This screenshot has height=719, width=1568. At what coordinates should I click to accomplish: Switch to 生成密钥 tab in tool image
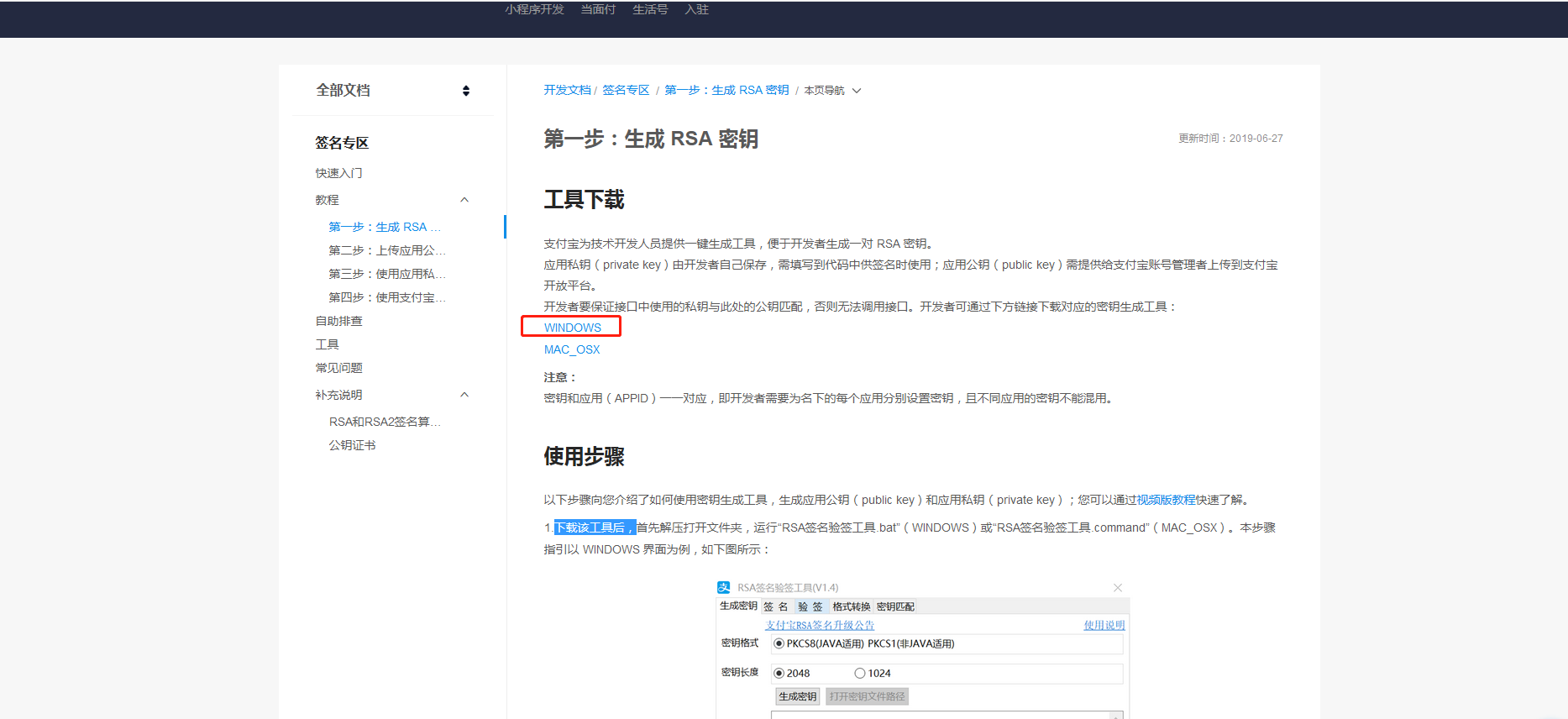tap(738, 606)
